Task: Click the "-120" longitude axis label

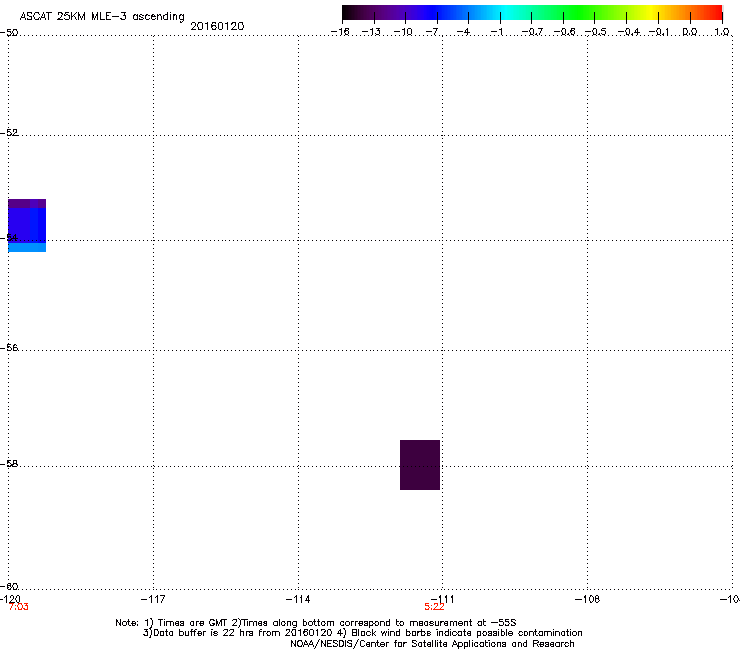Action: point(10,599)
